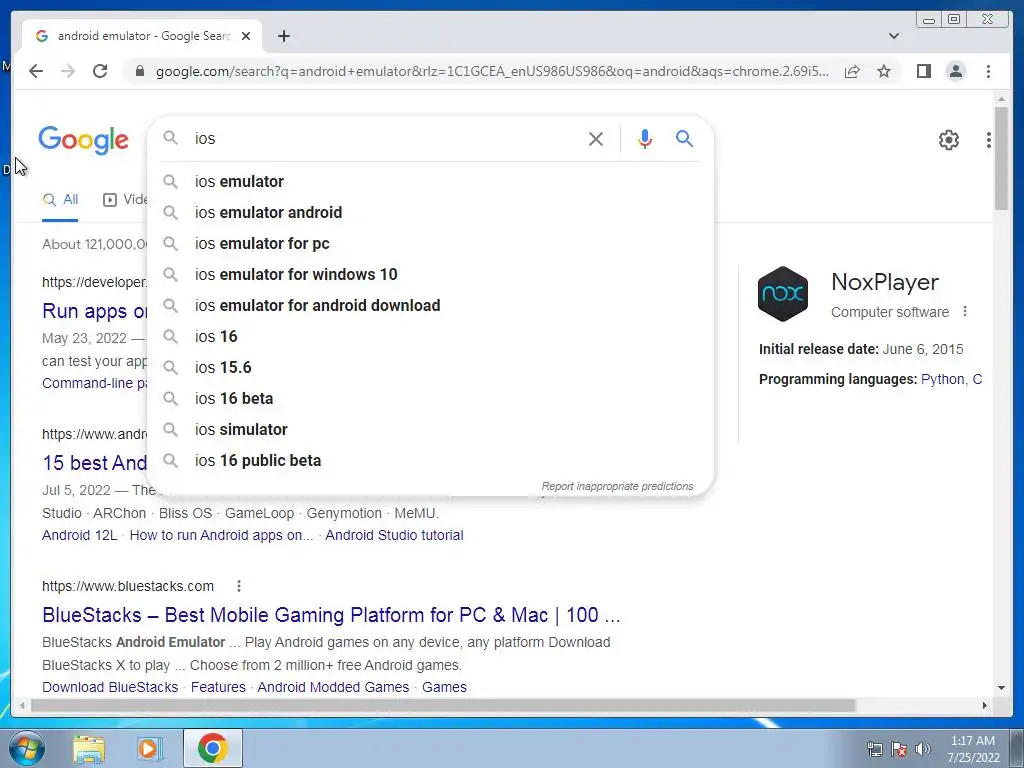Select suggestion 'ios emulator android'
Image resolution: width=1024 pixels, height=768 pixels.
tap(431, 212)
